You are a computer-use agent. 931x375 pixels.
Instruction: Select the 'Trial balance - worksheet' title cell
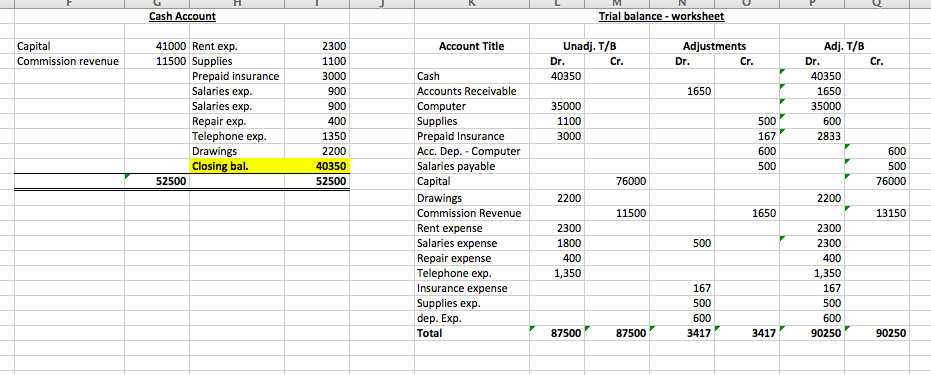coord(661,17)
